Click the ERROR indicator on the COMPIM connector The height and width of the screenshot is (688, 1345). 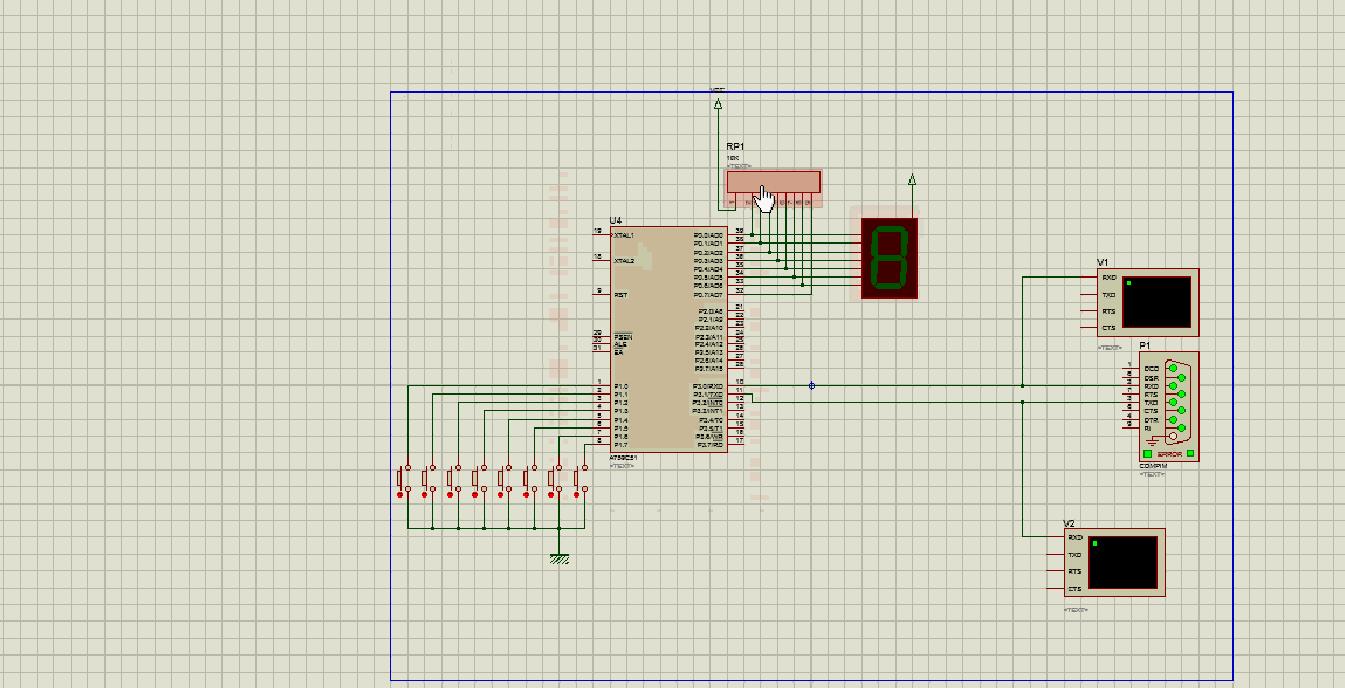click(1169, 454)
